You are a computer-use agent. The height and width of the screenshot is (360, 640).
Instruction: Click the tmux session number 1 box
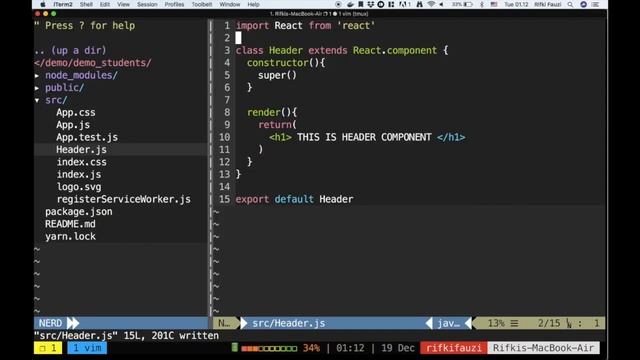[x=48, y=348]
